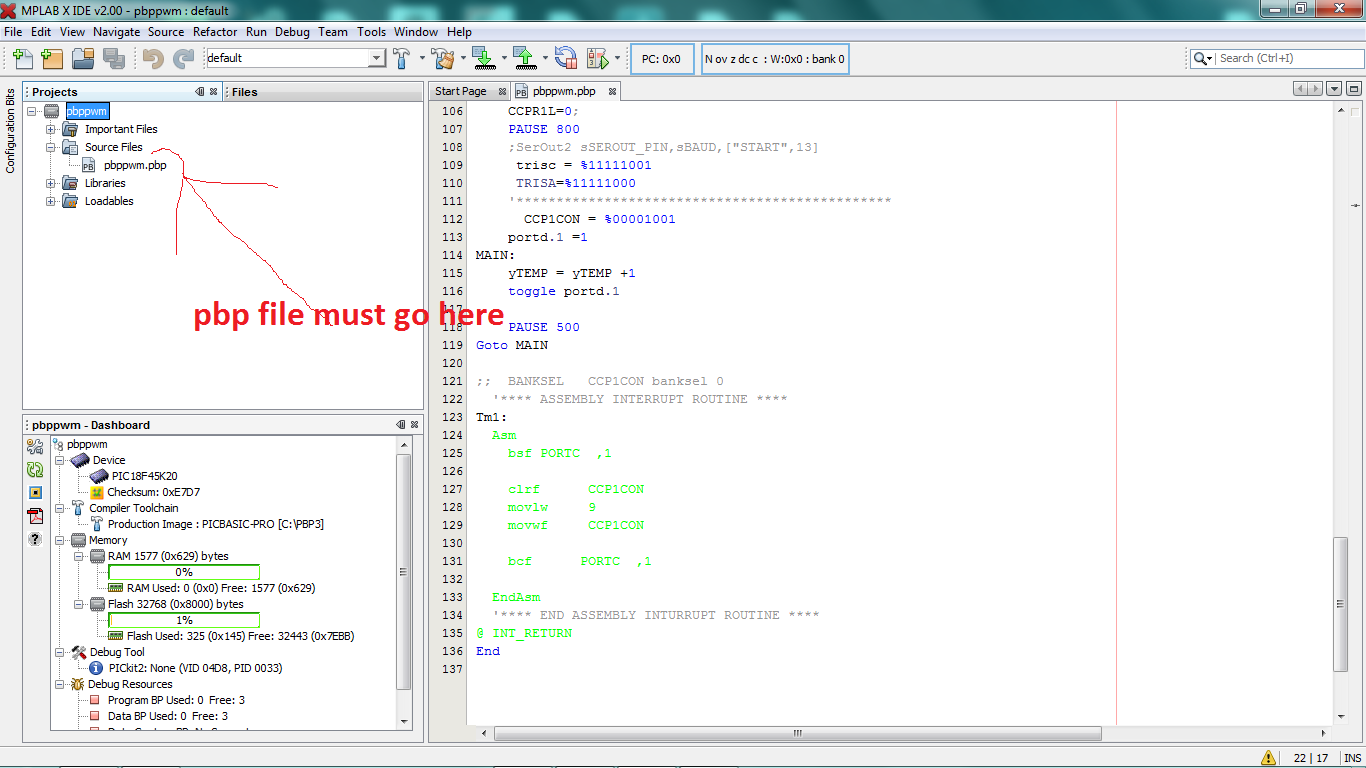The height and width of the screenshot is (768, 1366).
Task: Click the green Refresh Debug Tool Status icon
Action: click(x=35, y=469)
